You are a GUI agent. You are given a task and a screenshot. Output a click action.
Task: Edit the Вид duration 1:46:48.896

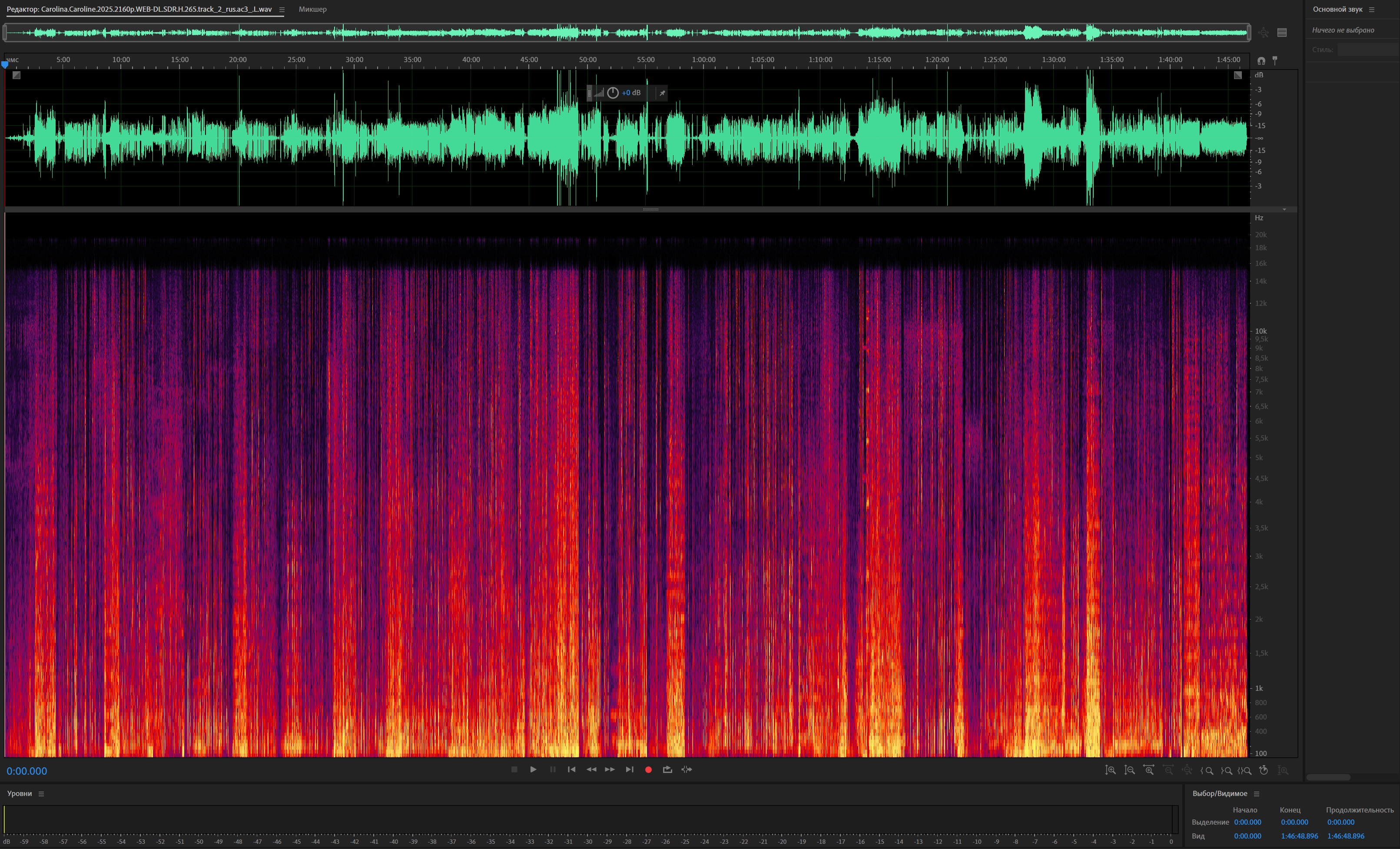point(1345,836)
